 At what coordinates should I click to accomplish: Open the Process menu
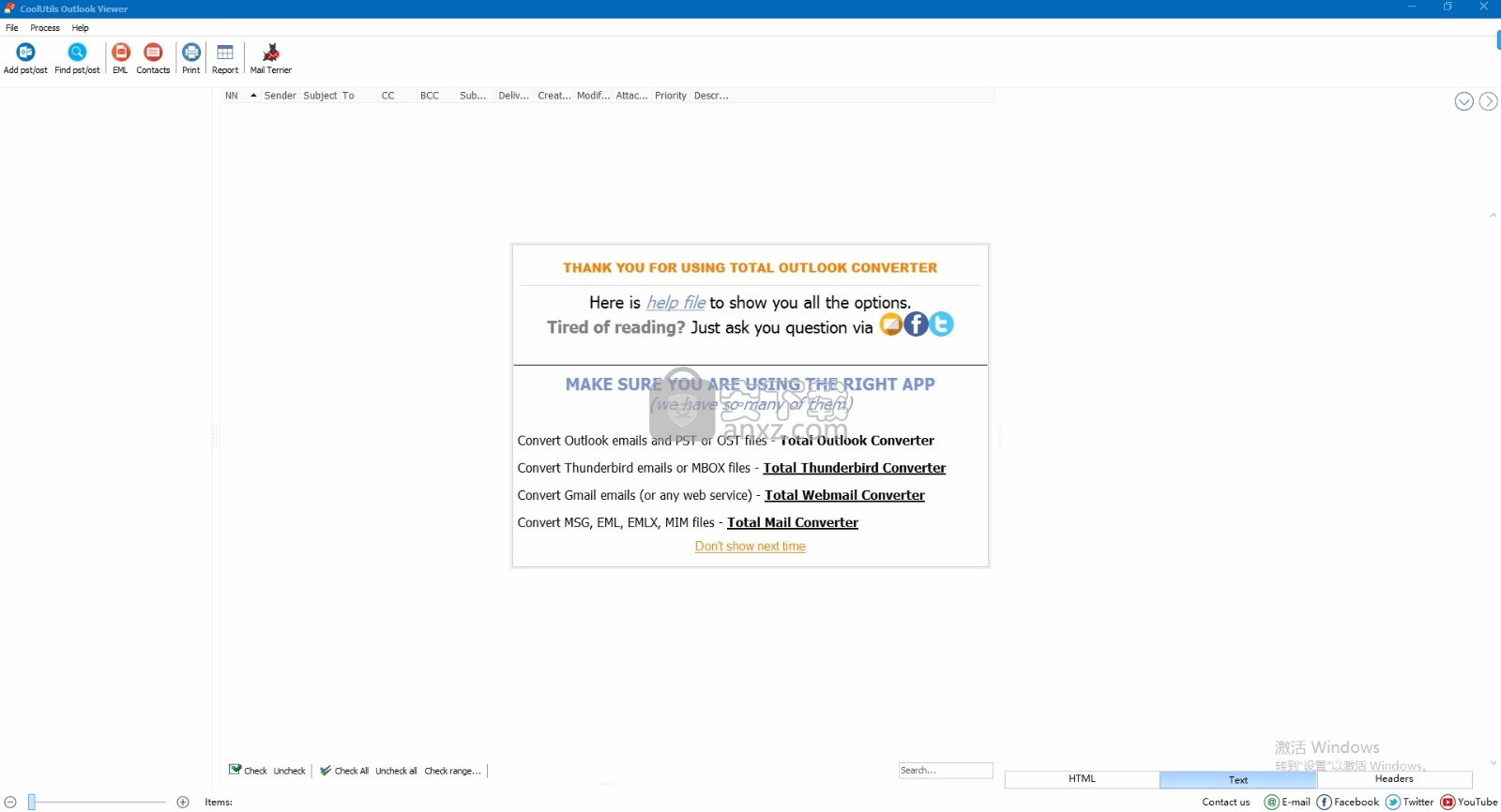click(x=45, y=28)
